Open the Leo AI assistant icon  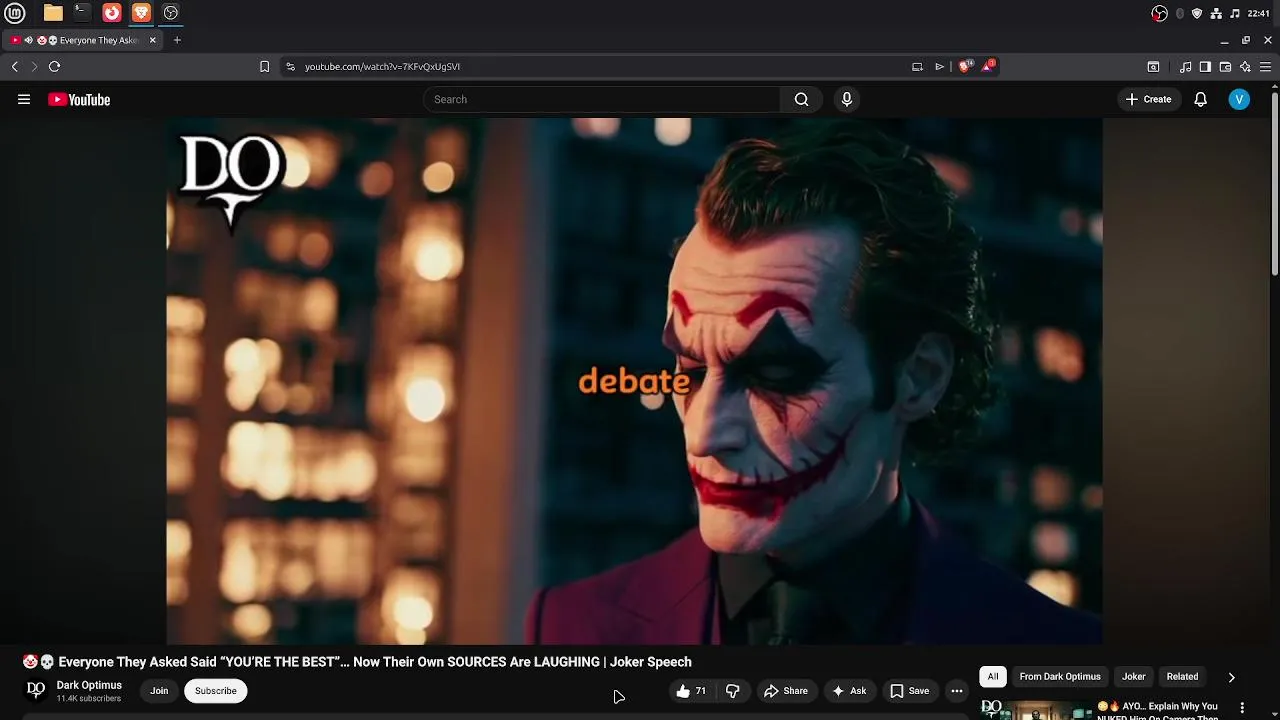[1245, 67]
